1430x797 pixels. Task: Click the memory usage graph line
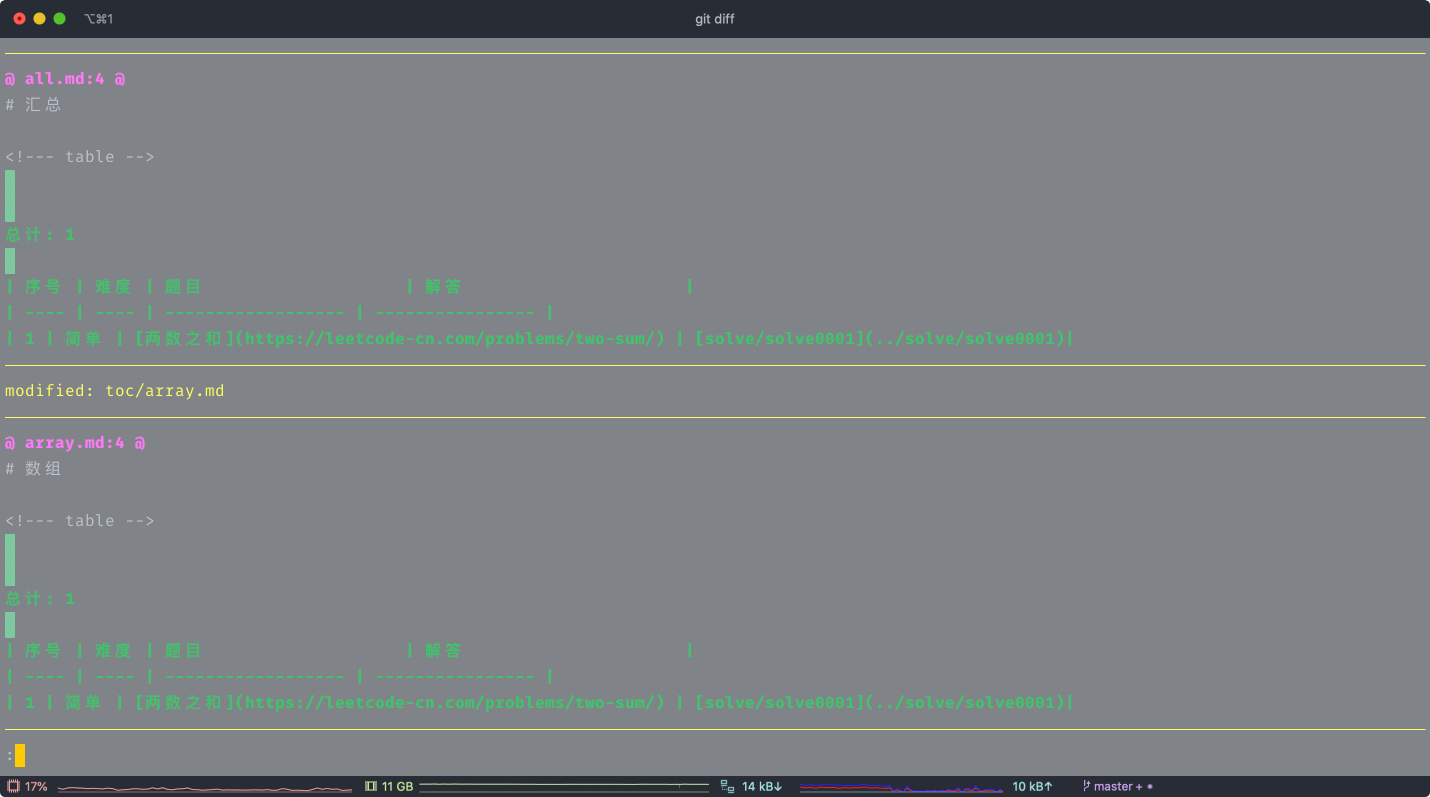[x=563, y=786]
